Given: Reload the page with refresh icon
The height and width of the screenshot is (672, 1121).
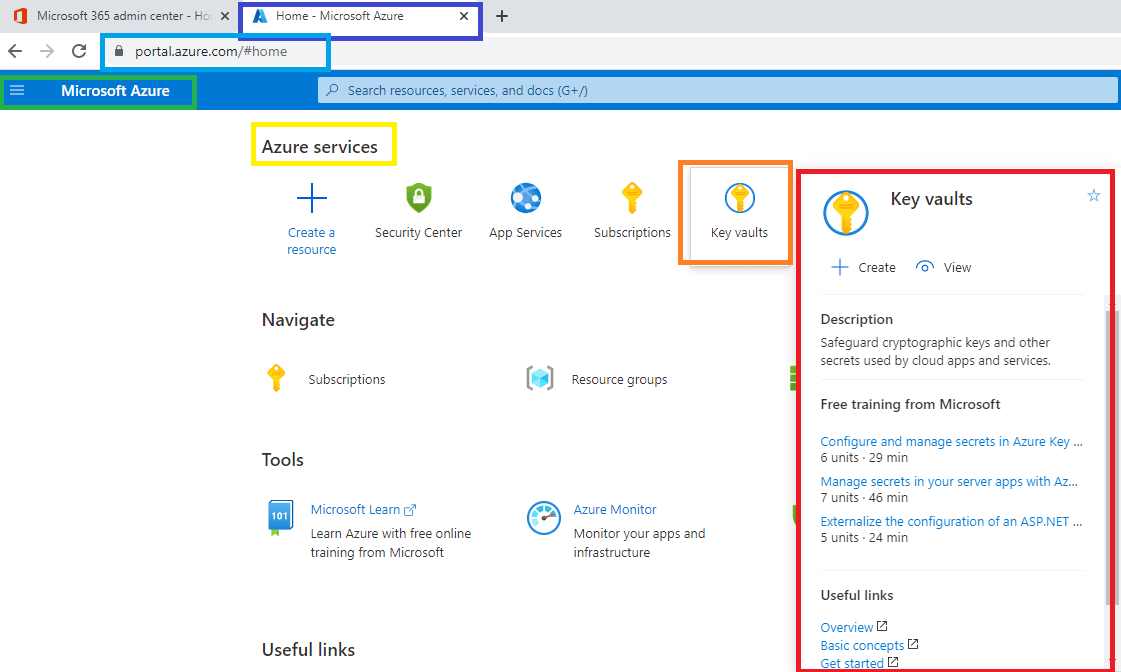Looking at the screenshot, I should 79,51.
